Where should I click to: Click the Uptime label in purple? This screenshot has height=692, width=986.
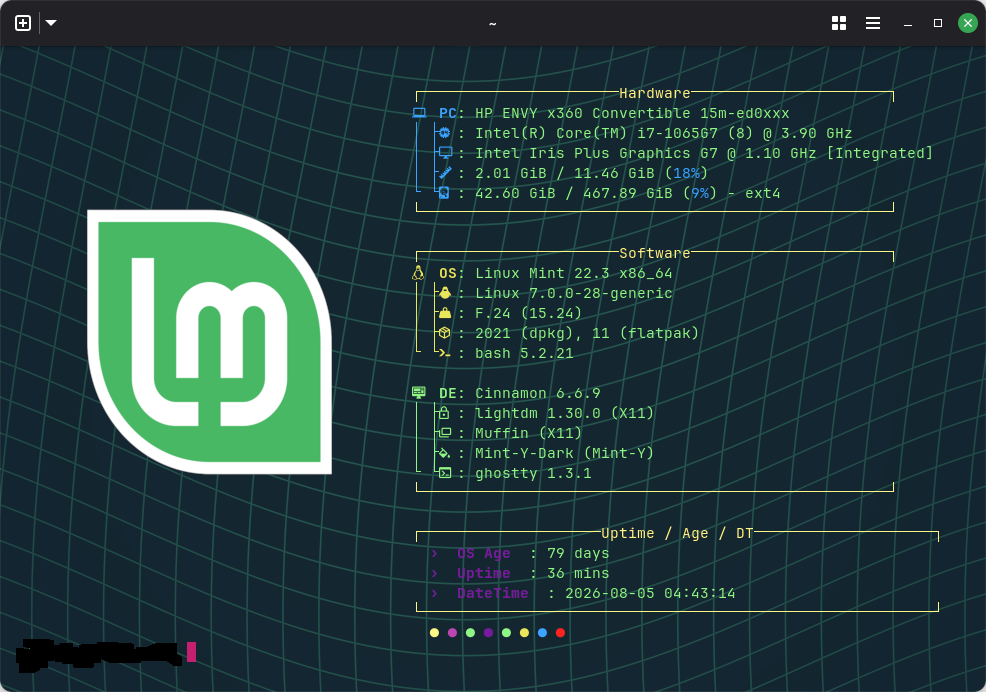pyautogui.click(x=484, y=573)
